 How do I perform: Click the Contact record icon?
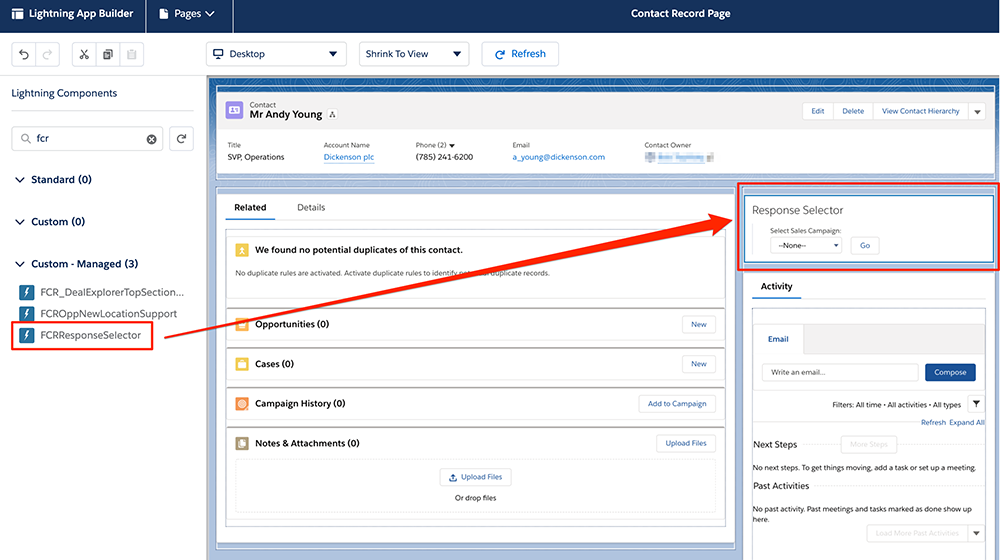tap(234, 110)
